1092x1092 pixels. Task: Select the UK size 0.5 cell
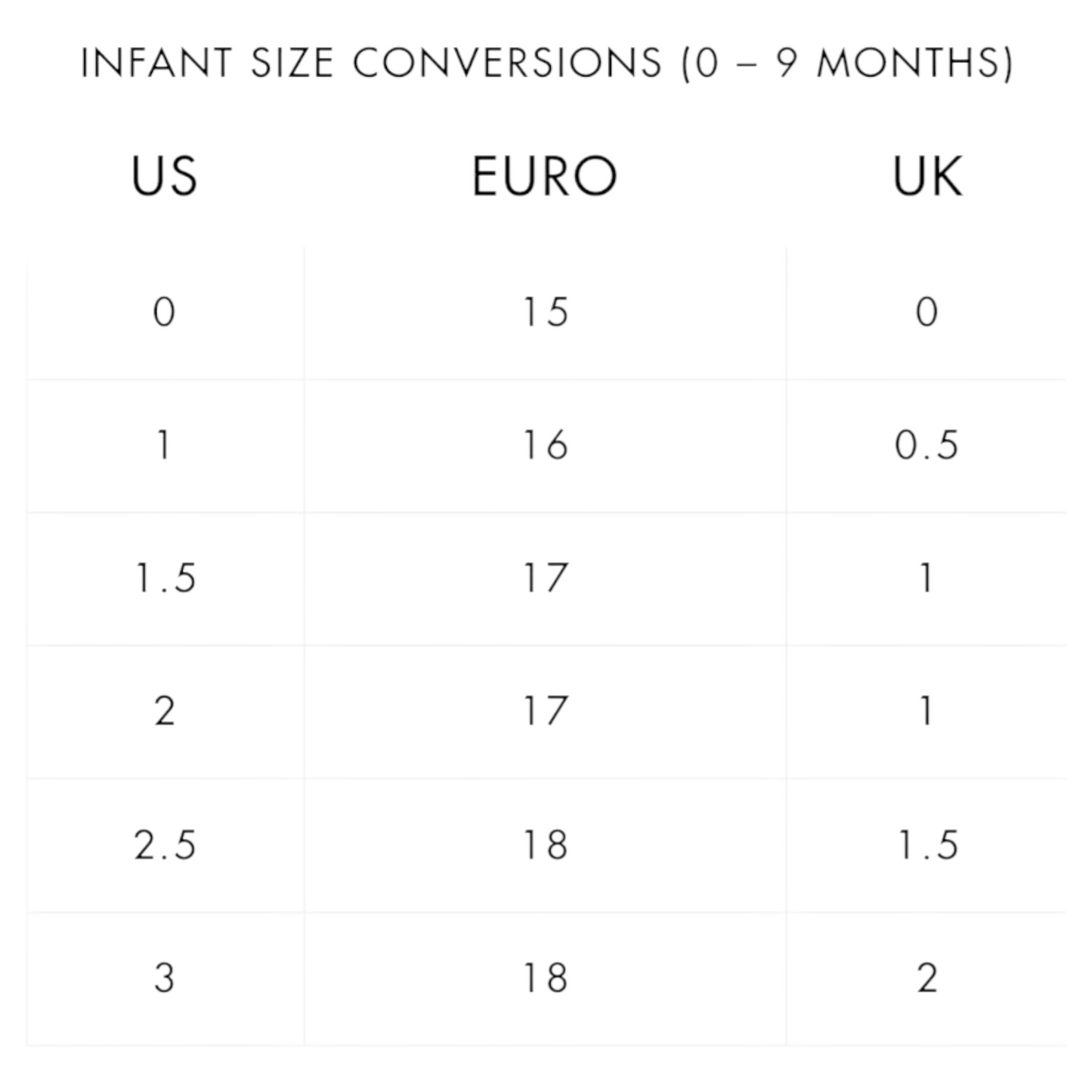tap(927, 445)
